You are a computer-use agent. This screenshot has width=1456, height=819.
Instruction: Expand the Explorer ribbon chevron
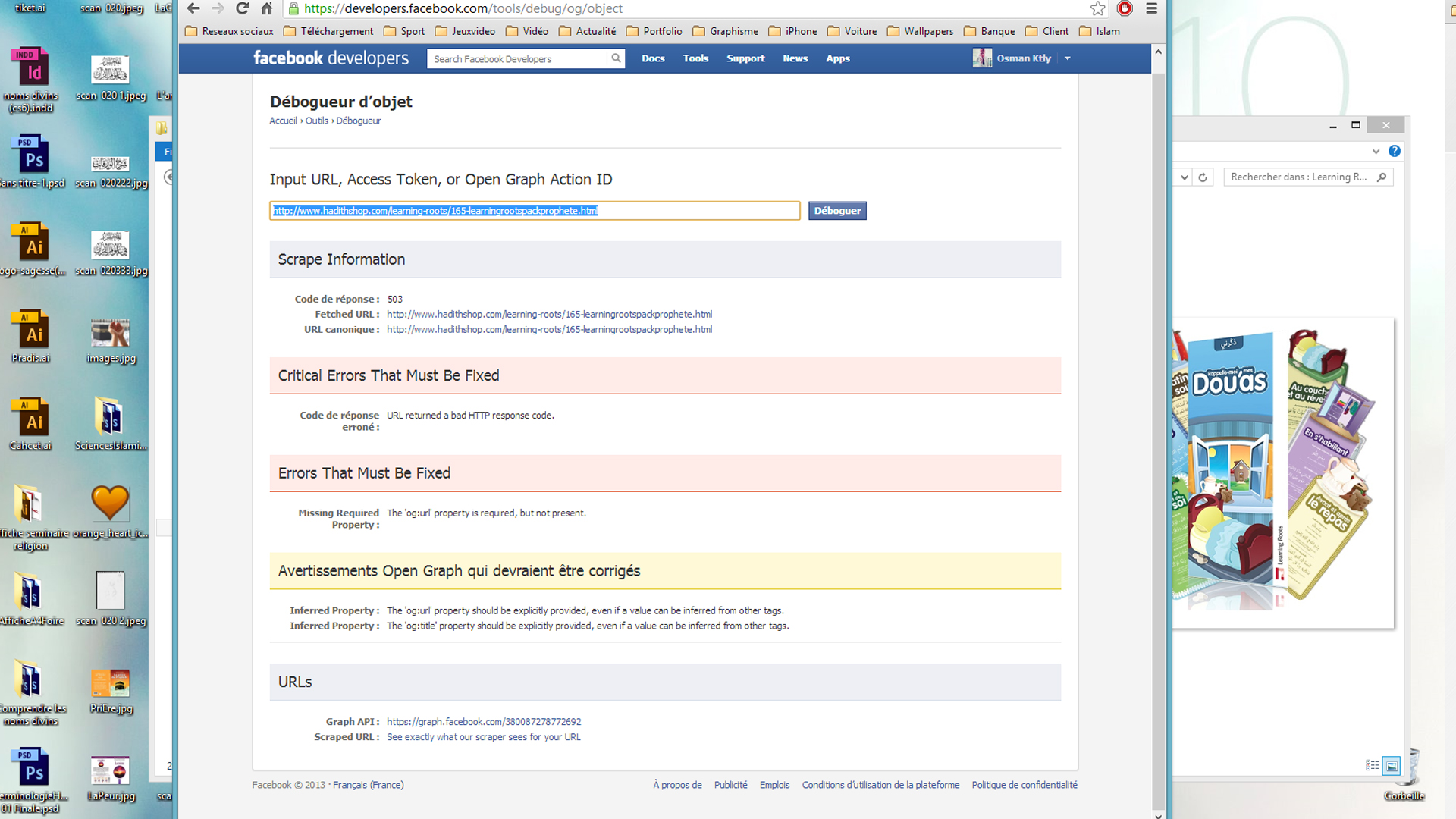(1376, 151)
